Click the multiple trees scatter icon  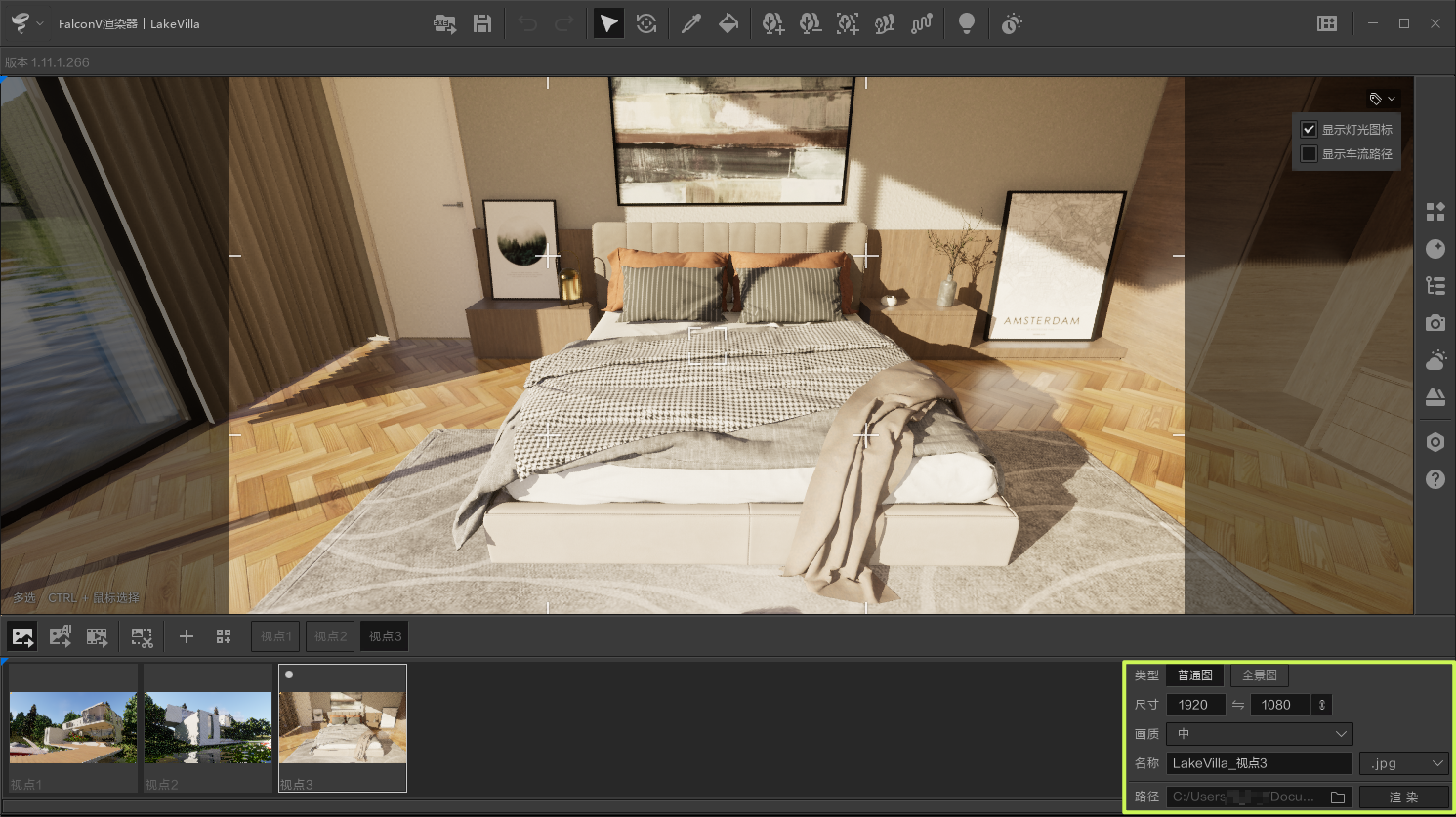[885, 23]
